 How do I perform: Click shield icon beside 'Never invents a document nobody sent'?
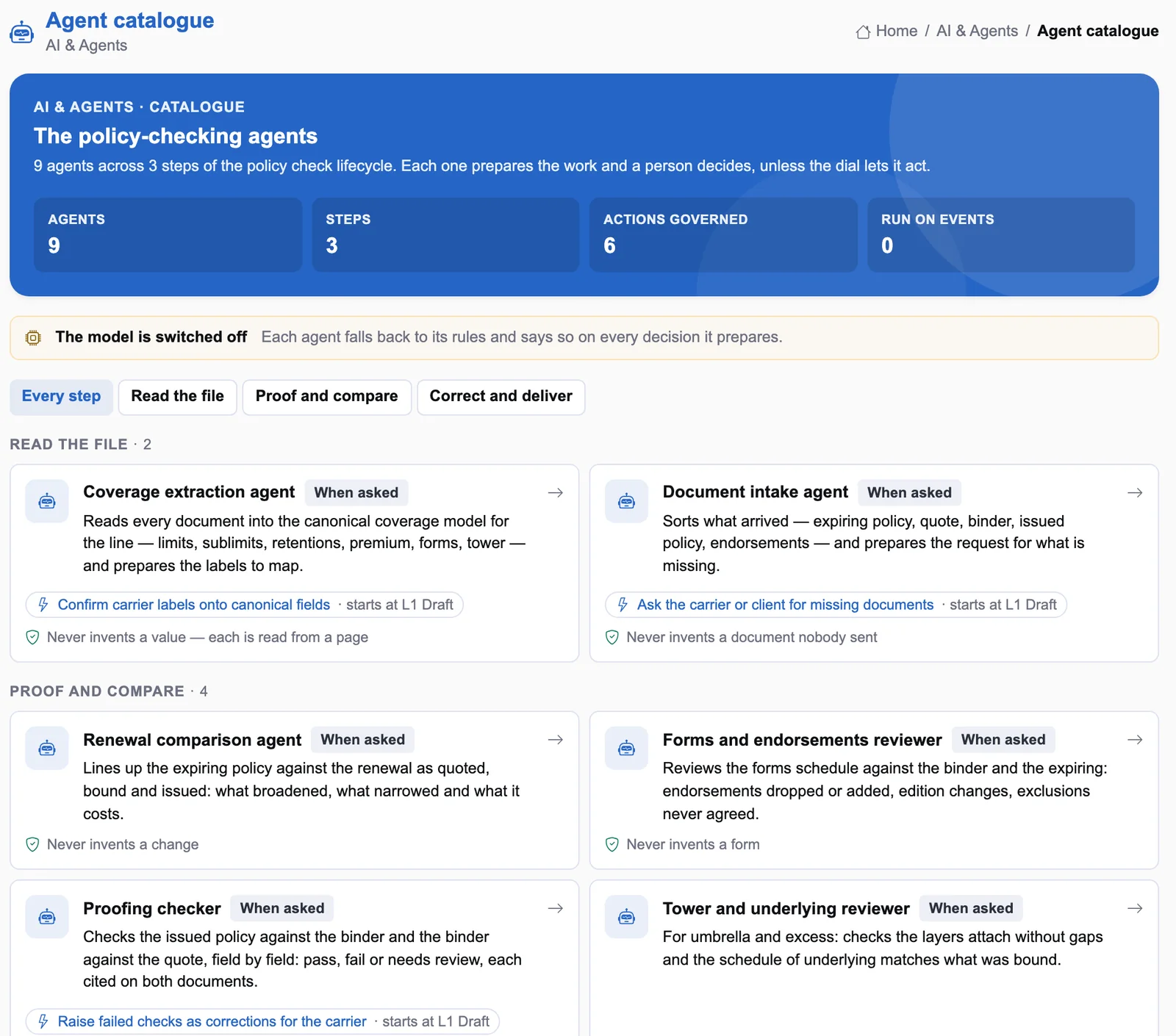pos(612,638)
